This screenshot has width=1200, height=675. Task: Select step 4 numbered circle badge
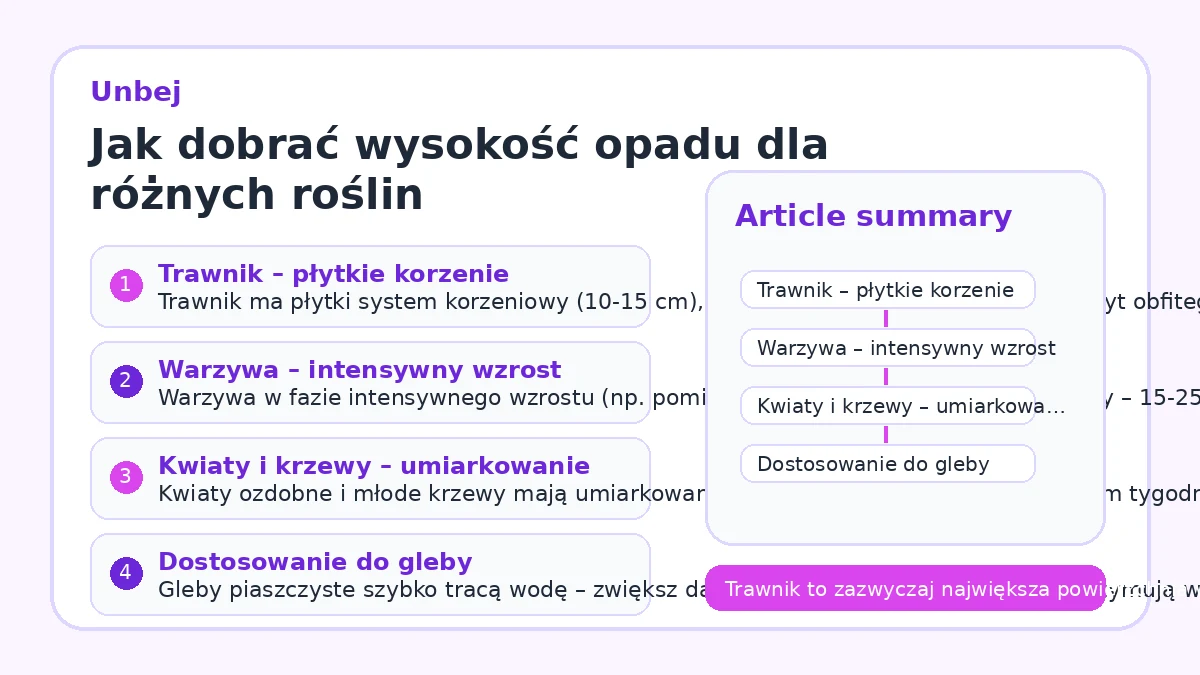click(126, 574)
